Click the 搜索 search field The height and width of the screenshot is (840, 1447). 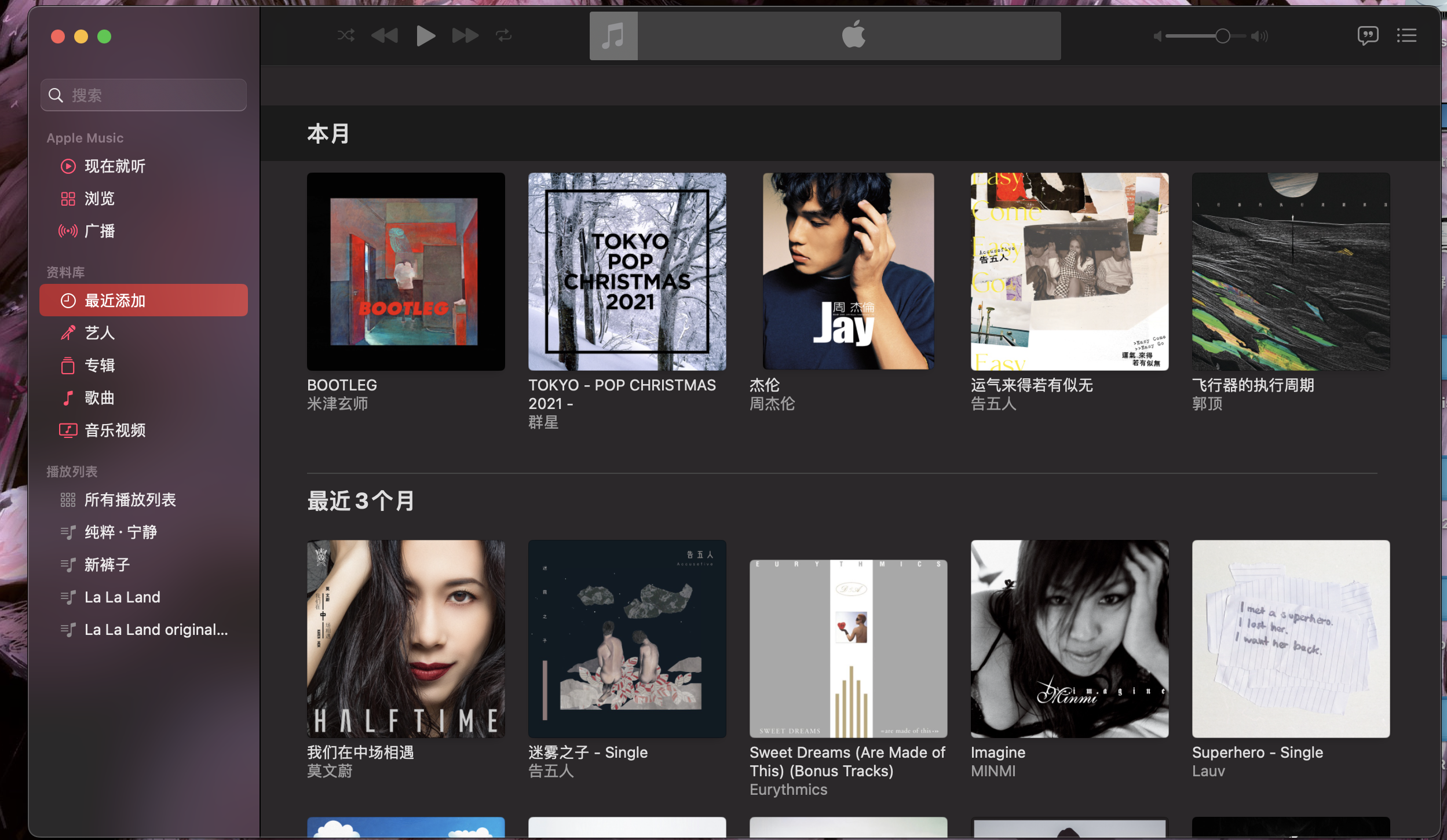click(x=144, y=95)
